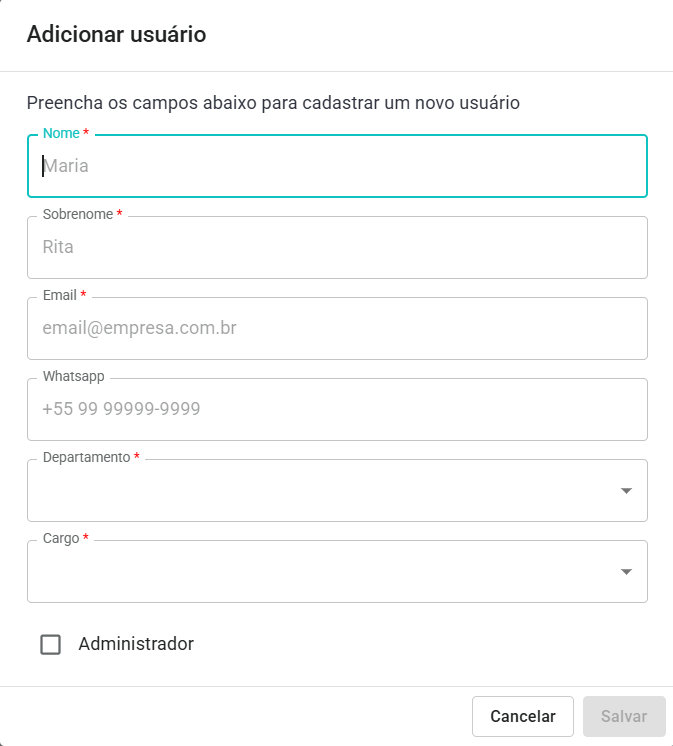Expand the Cargo select field
This screenshot has width=673, height=746.
coord(320,572)
